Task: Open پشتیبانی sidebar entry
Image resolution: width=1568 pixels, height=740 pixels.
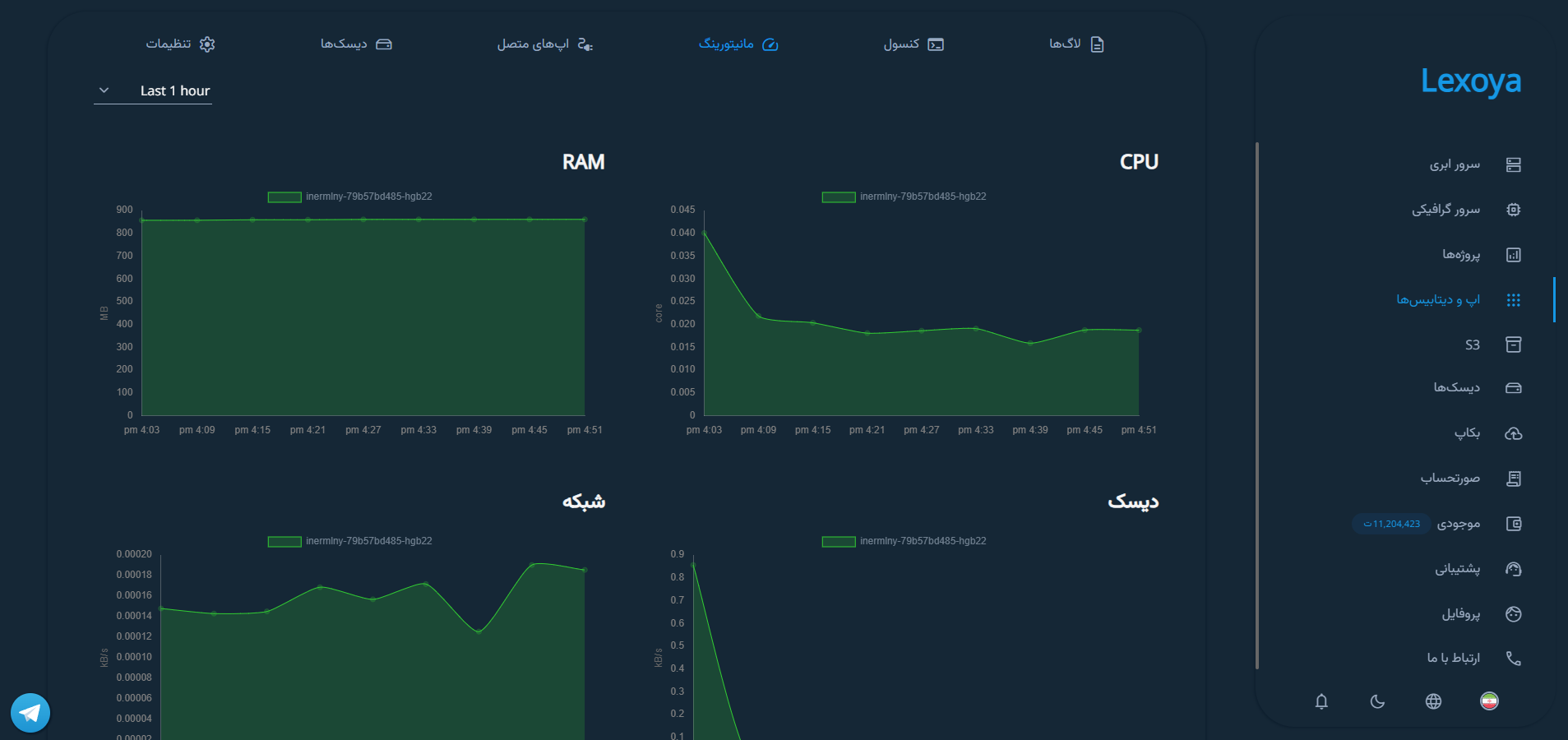Action: point(1457,569)
